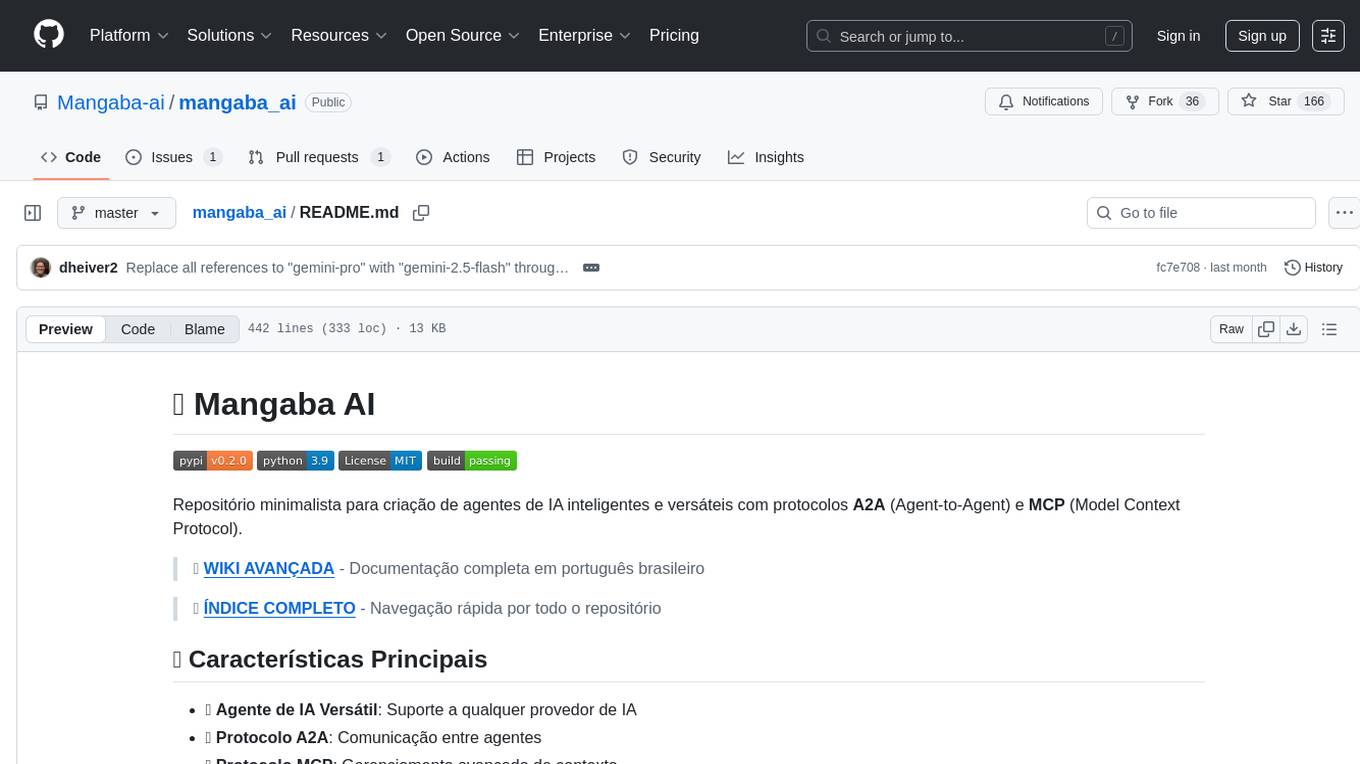Open the command palette icon in search
Viewport: 1360px width, 764px height.
click(x=1114, y=36)
